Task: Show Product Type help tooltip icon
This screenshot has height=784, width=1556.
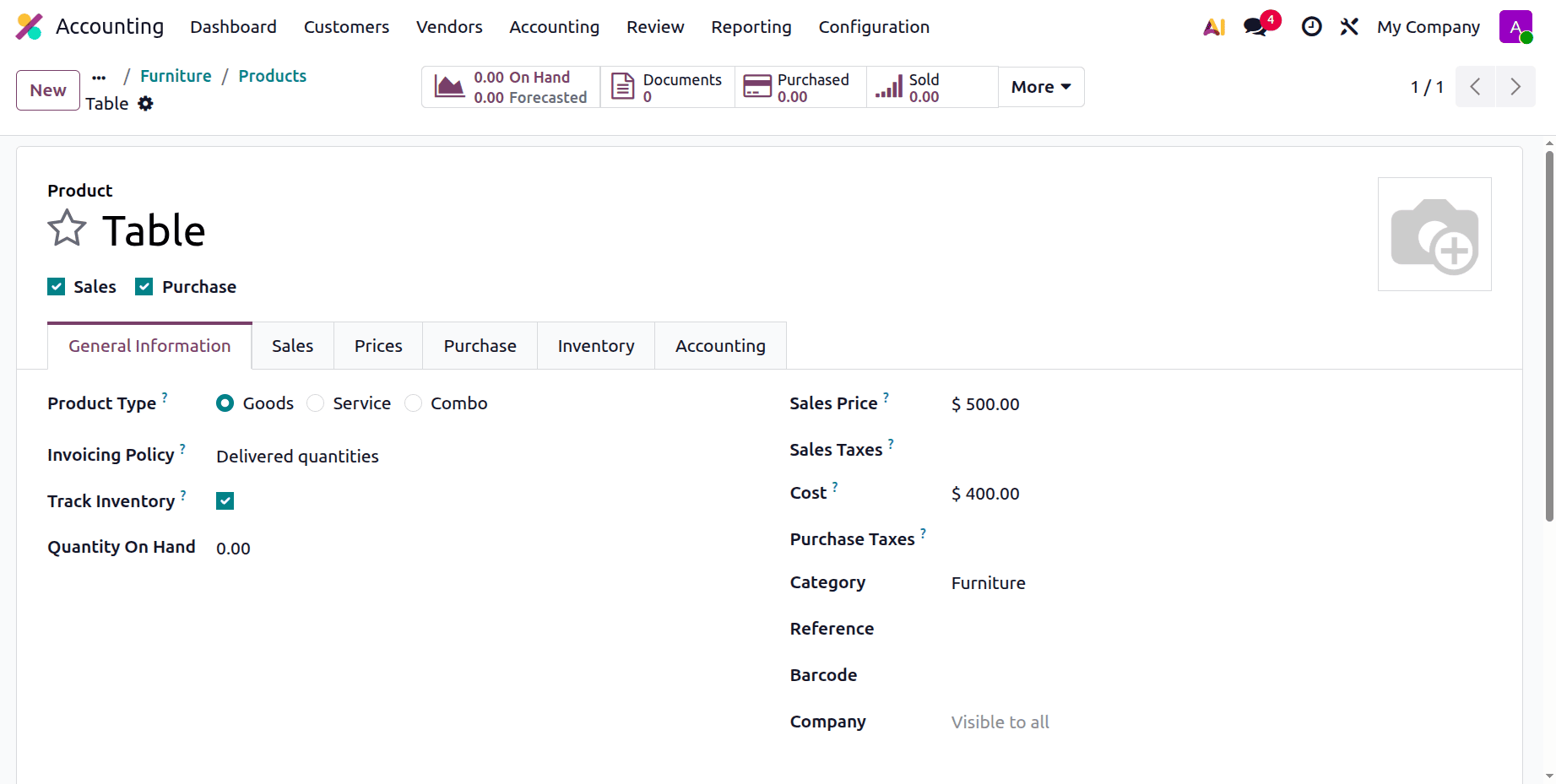Action: click(x=165, y=397)
